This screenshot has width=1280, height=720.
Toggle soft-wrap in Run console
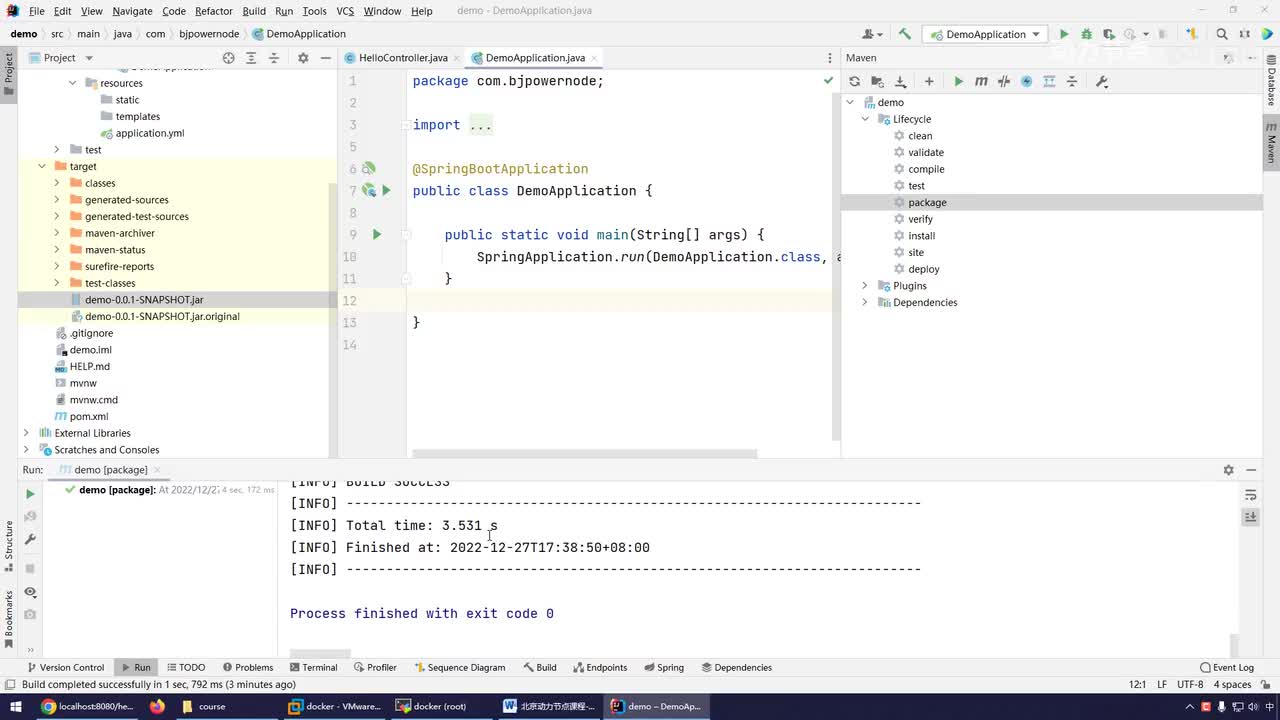tap(1250, 495)
